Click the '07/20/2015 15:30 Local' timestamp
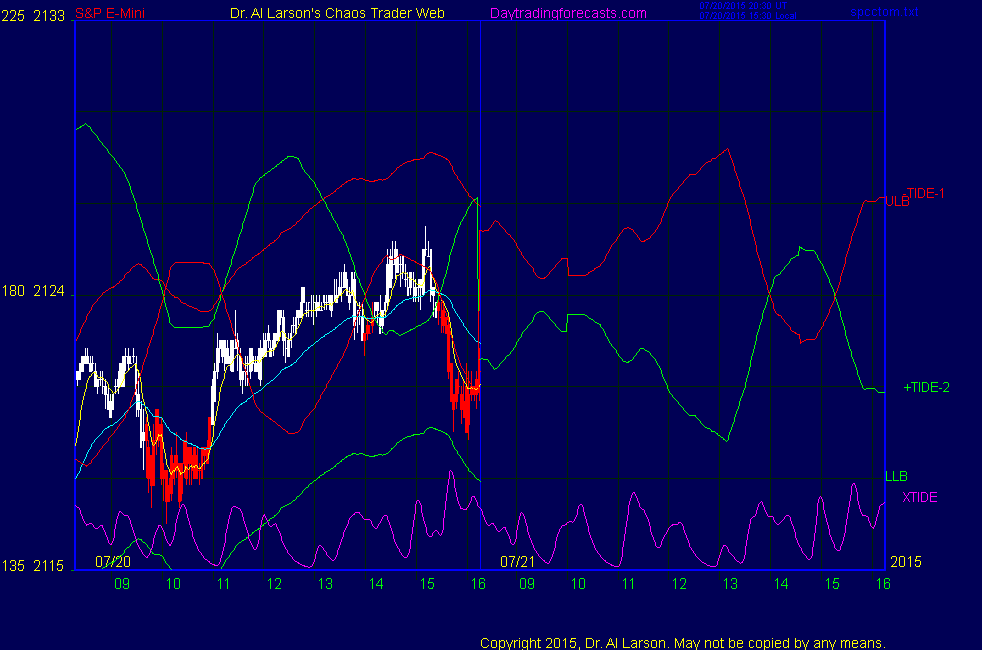Image resolution: width=982 pixels, height=650 pixels. tap(748, 16)
